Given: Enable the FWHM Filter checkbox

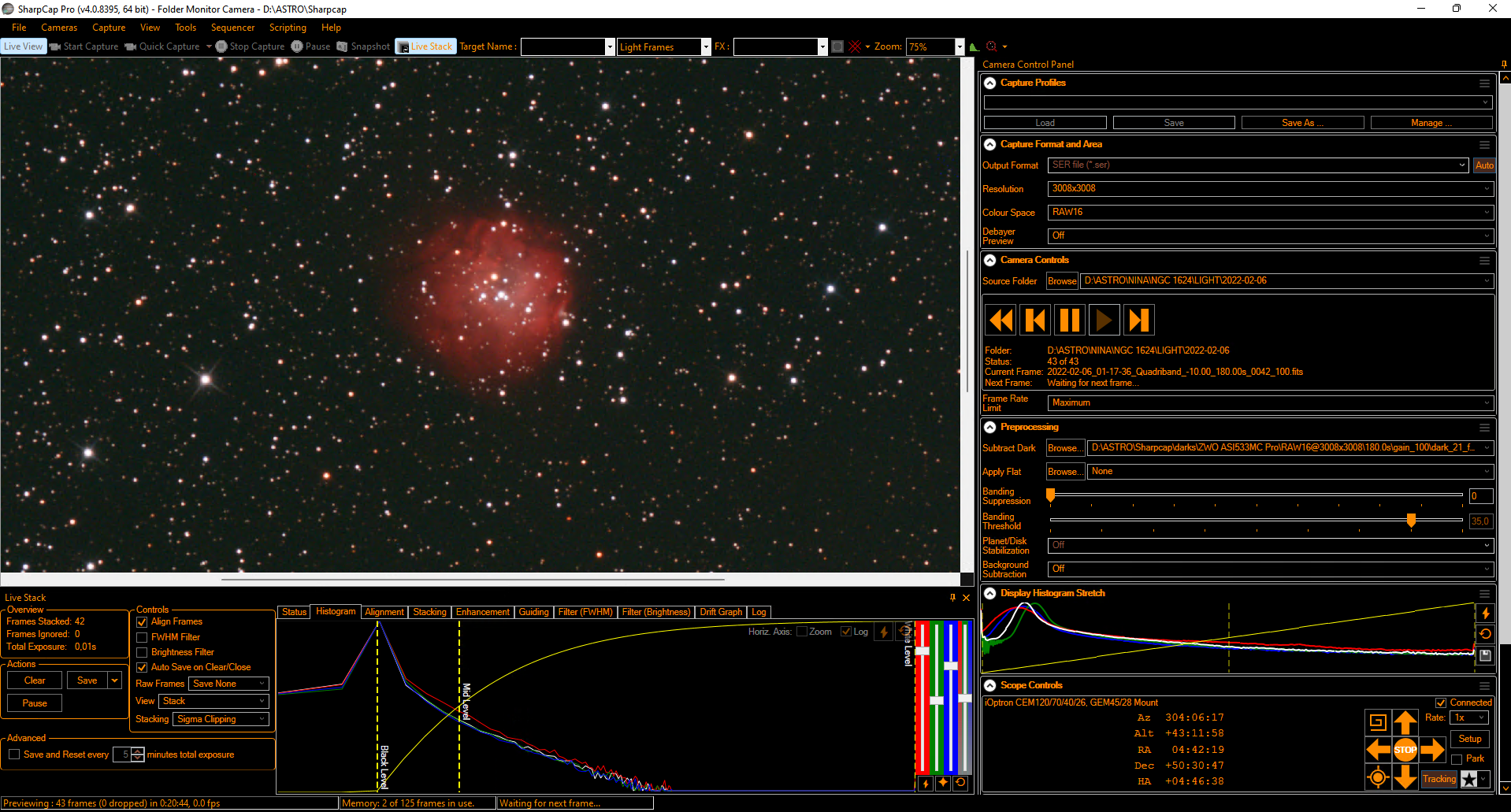Looking at the screenshot, I should point(143,637).
